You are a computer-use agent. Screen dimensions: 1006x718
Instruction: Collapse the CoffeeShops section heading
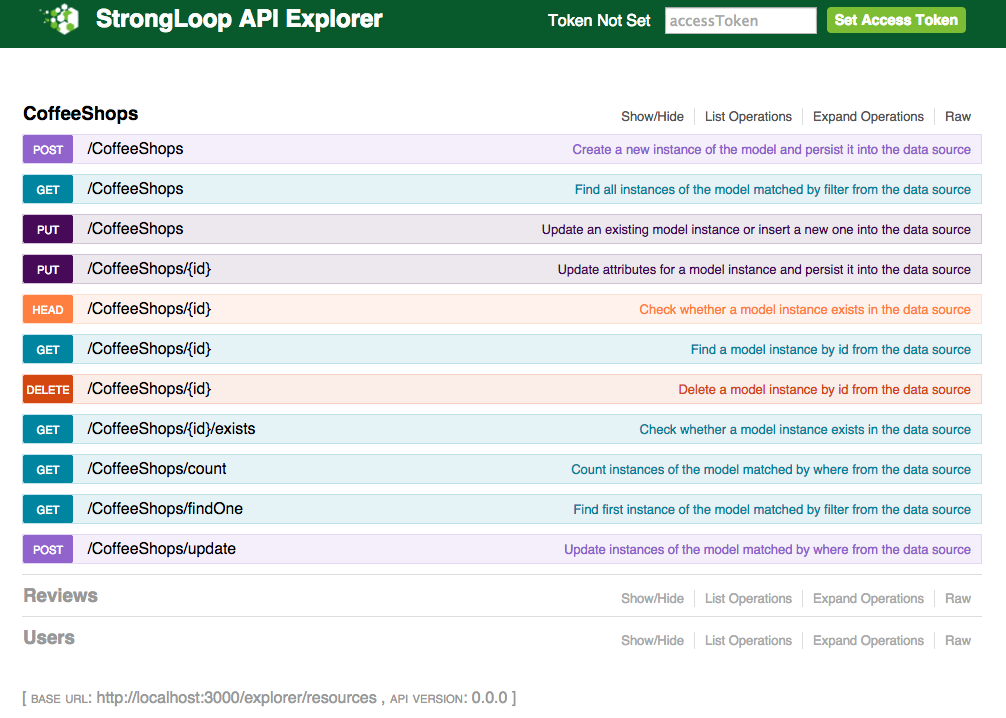coord(81,114)
